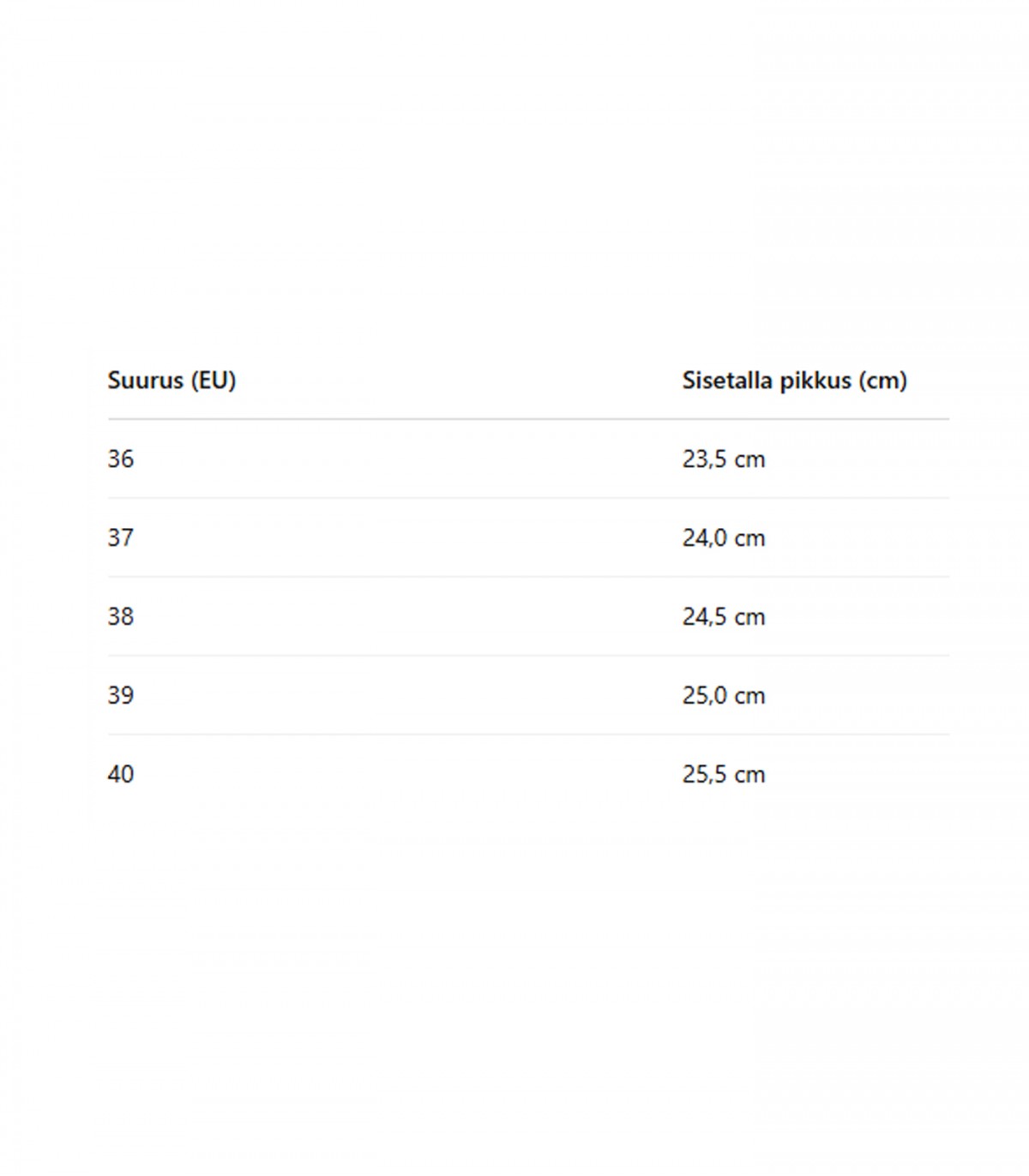1029x1176 pixels.
Task: Click the cm unit in the 36 row
Action: coord(749,459)
